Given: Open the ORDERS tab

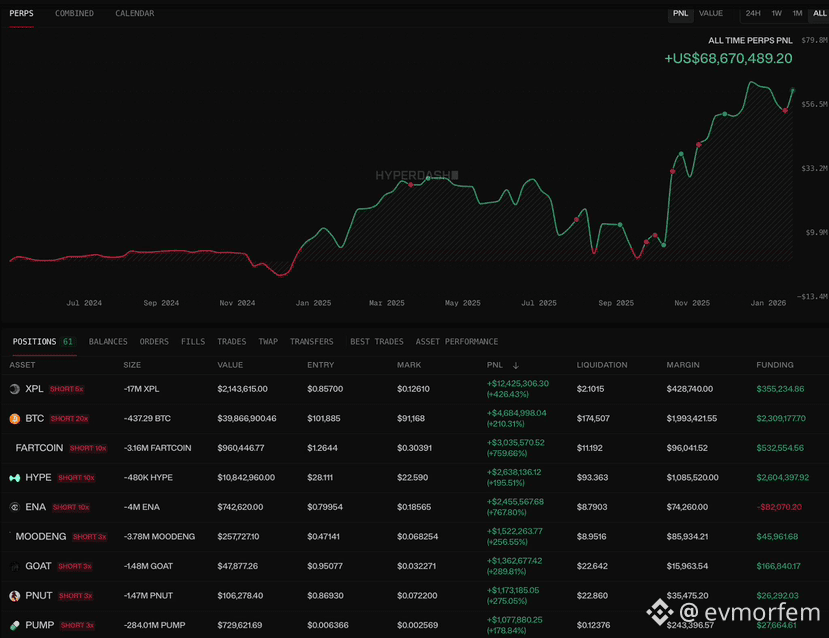Looking at the screenshot, I should 154,341.
